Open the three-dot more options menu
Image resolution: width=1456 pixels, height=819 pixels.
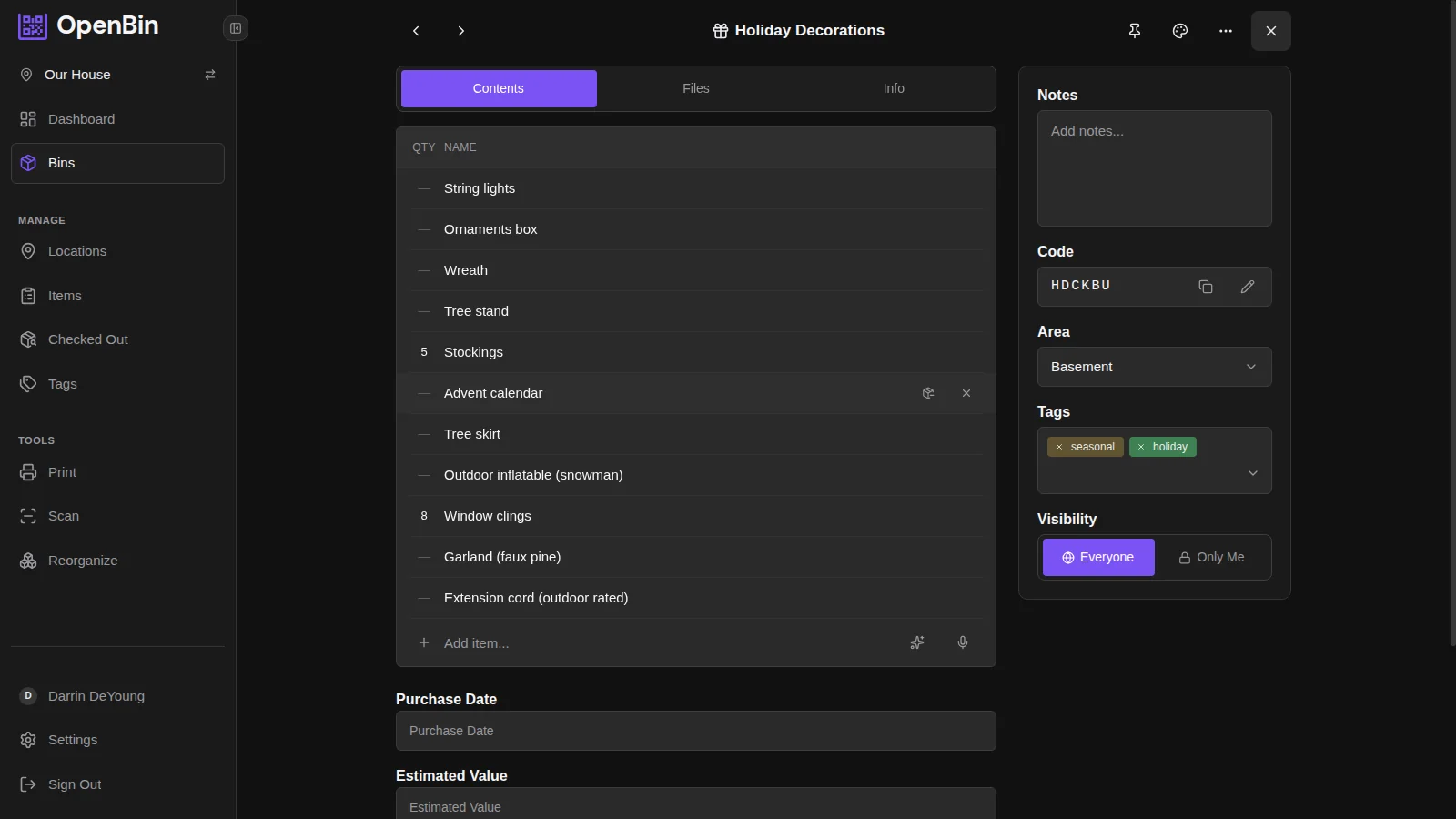[x=1225, y=31]
